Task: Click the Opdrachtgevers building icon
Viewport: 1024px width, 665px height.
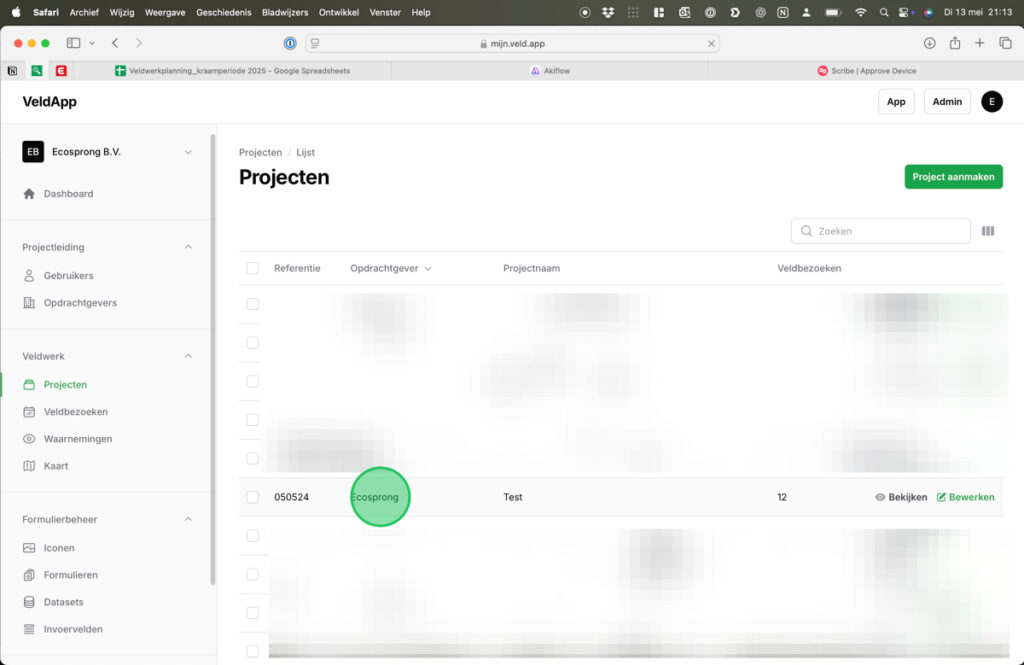Action: coord(29,303)
